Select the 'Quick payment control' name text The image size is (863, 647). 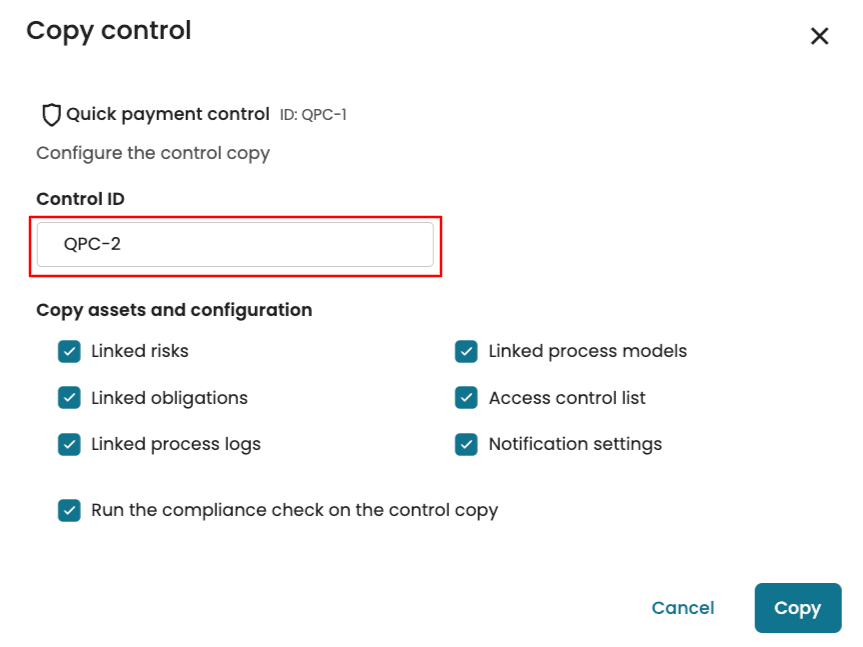pos(168,115)
